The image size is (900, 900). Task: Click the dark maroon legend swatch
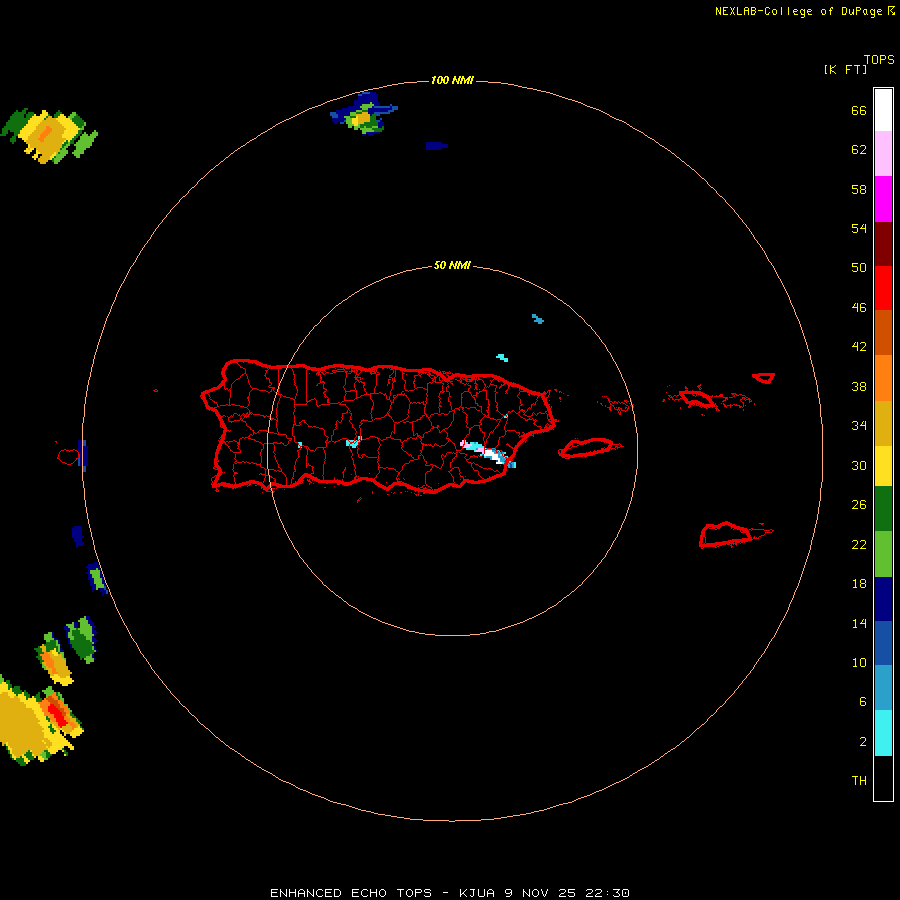(883, 243)
